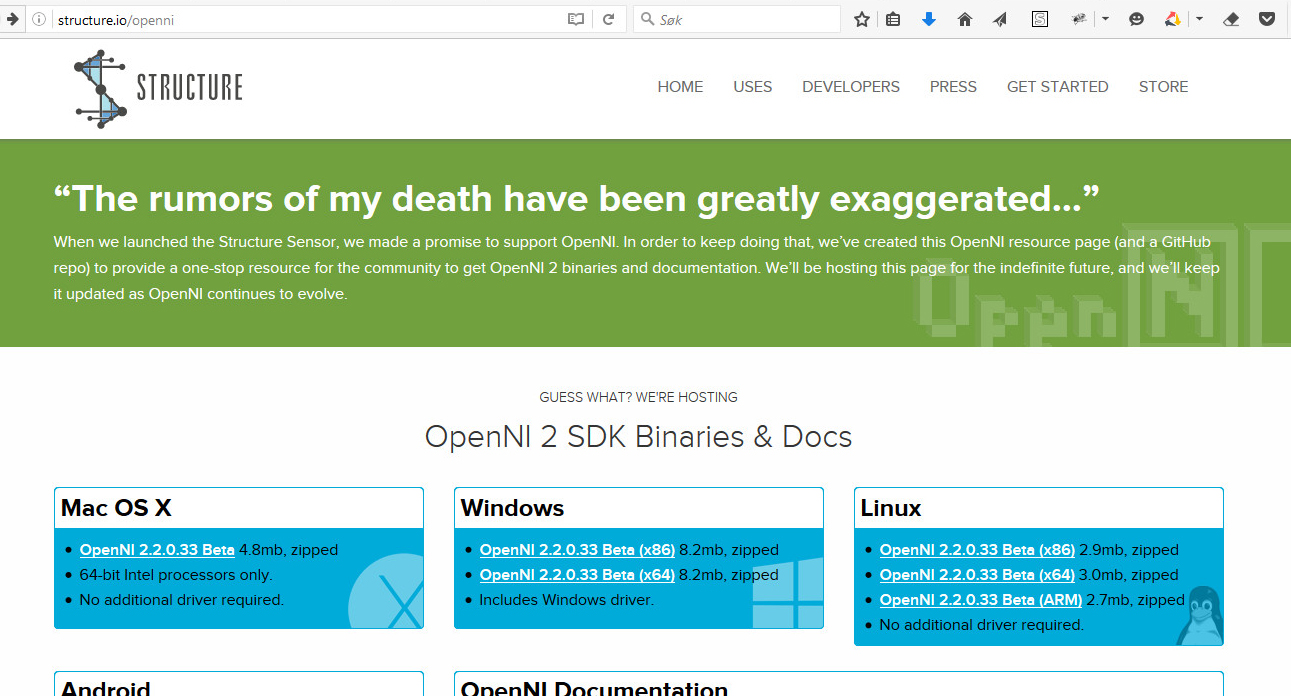
Task: Click the Linux penguin graphic
Action: 1199,615
